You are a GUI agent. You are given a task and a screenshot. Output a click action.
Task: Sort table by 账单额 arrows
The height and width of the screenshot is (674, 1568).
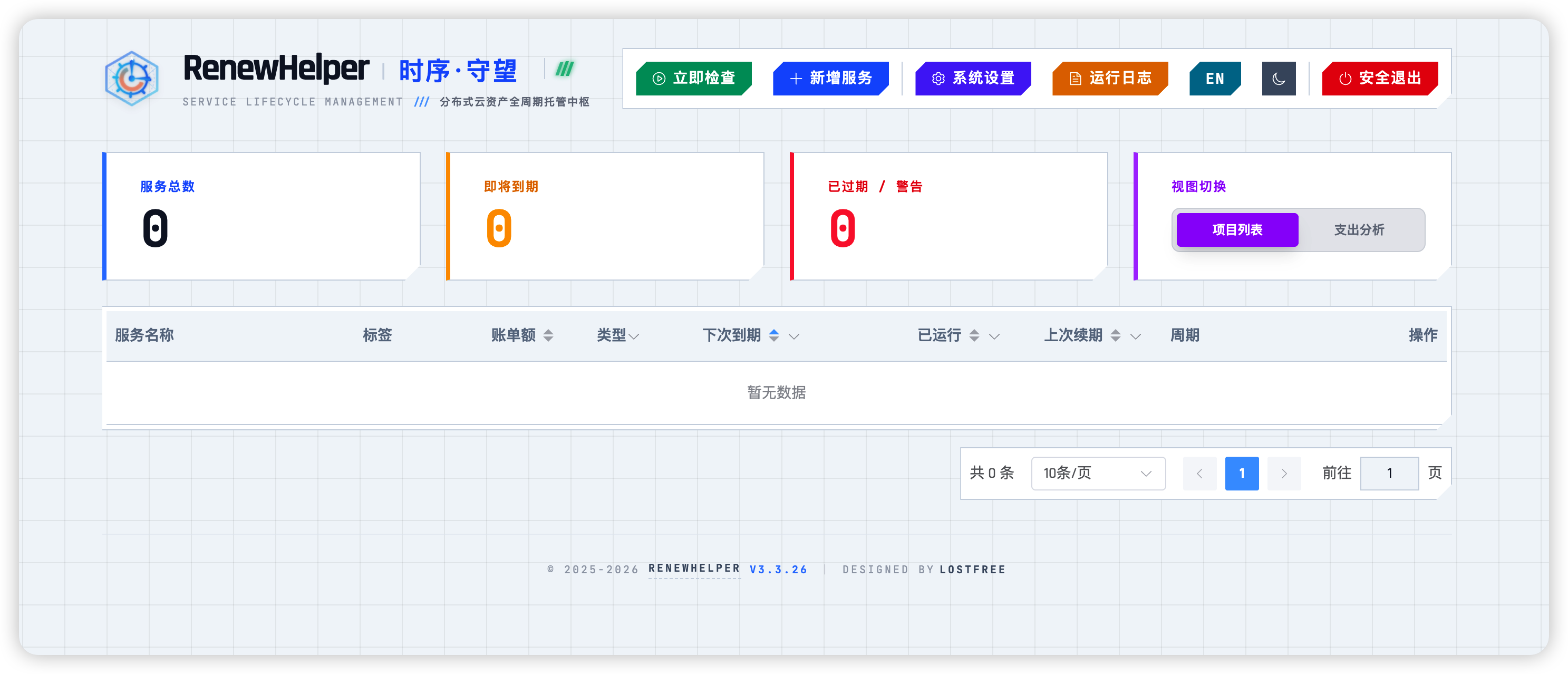point(548,335)
